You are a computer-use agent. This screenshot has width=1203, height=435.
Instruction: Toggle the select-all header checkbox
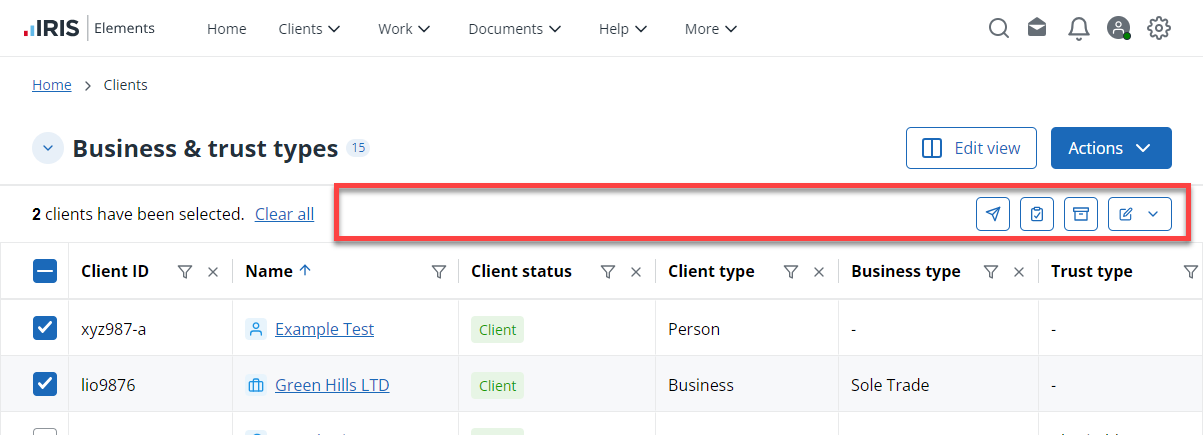[x=45, y=271]
